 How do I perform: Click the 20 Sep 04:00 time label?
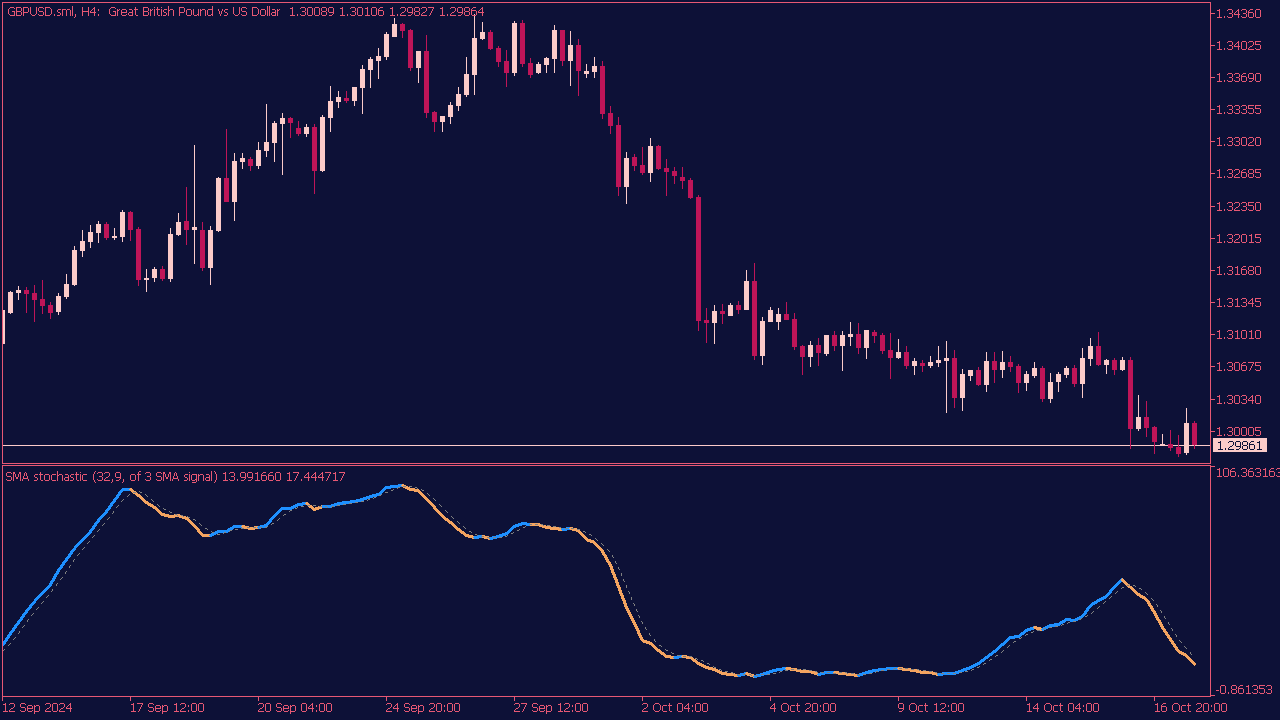click(x=295, y=708)
